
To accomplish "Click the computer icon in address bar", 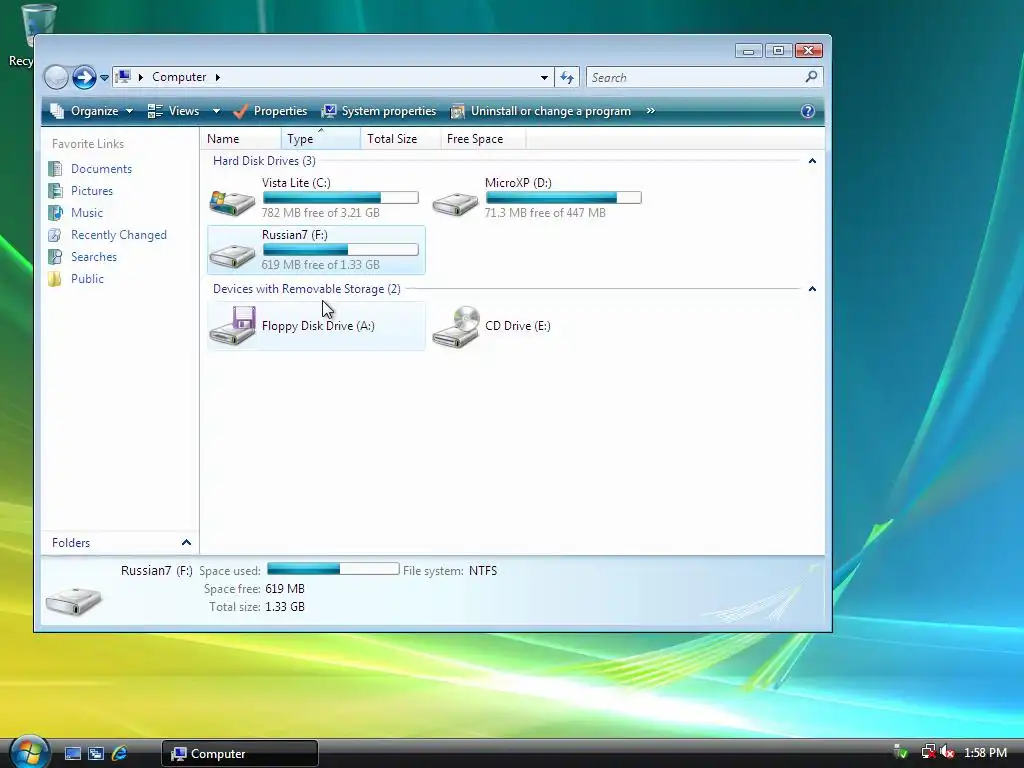I will coord(123,77).
